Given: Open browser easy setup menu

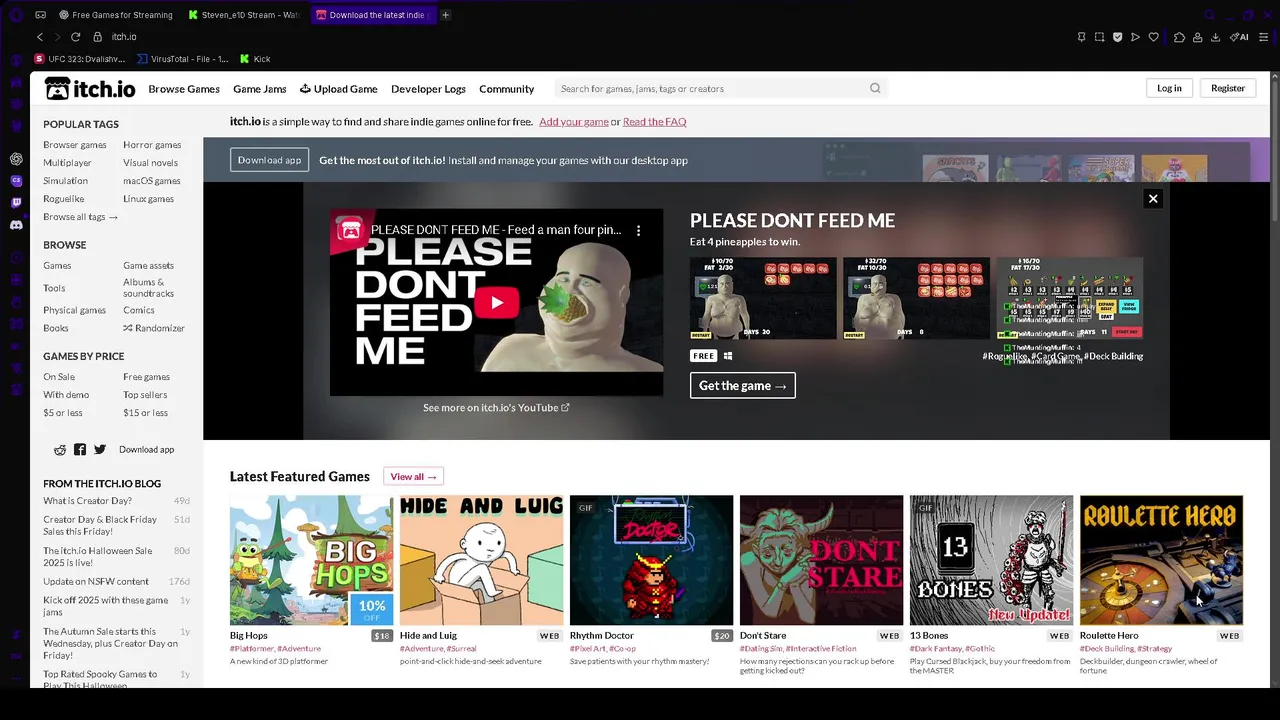Looking at the screenshot, I should click(1262, 37).
